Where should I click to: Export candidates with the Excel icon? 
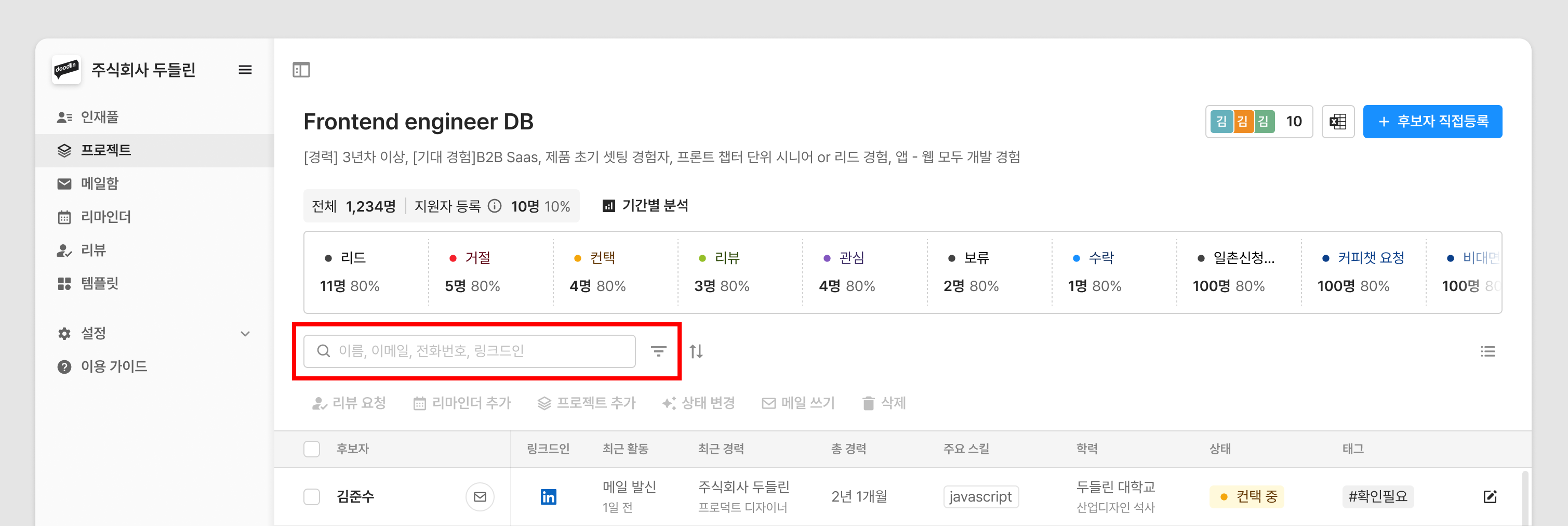[x=1337, y=122]
